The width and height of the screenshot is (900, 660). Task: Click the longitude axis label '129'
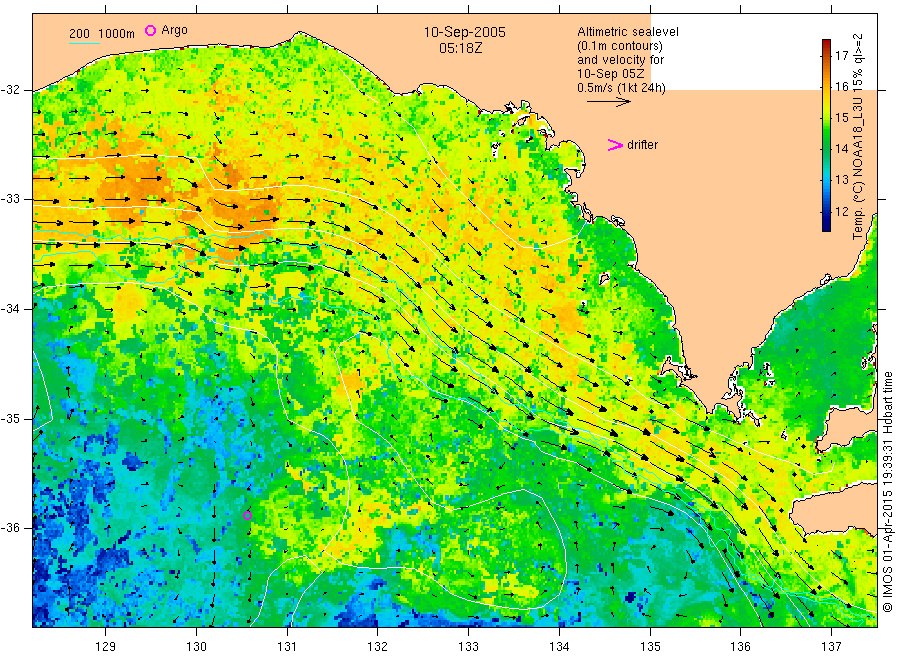pyautogui.click(x=106, y=647)
